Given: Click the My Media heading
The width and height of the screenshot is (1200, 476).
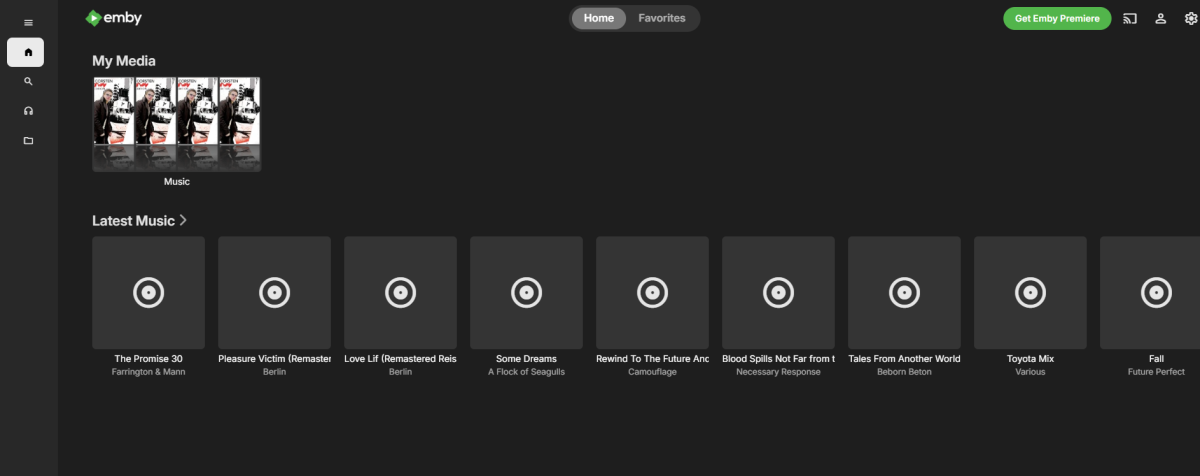Looking at the screenshot, I should 124,61.
